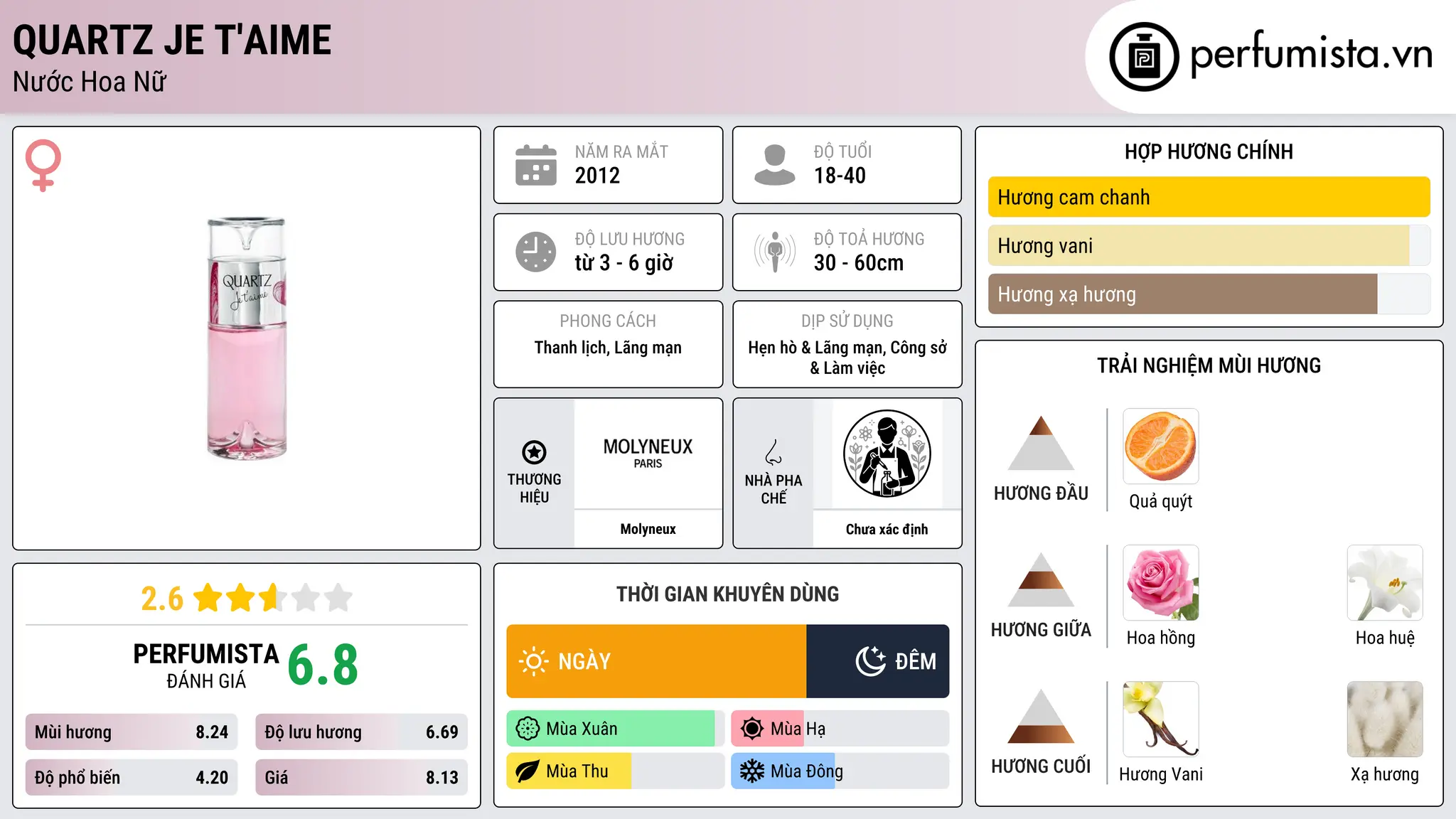The width and height of the screenshot is (1456, 819).
Task: Select the Xạ hương note thumbnail
Action: (1385, 719)
